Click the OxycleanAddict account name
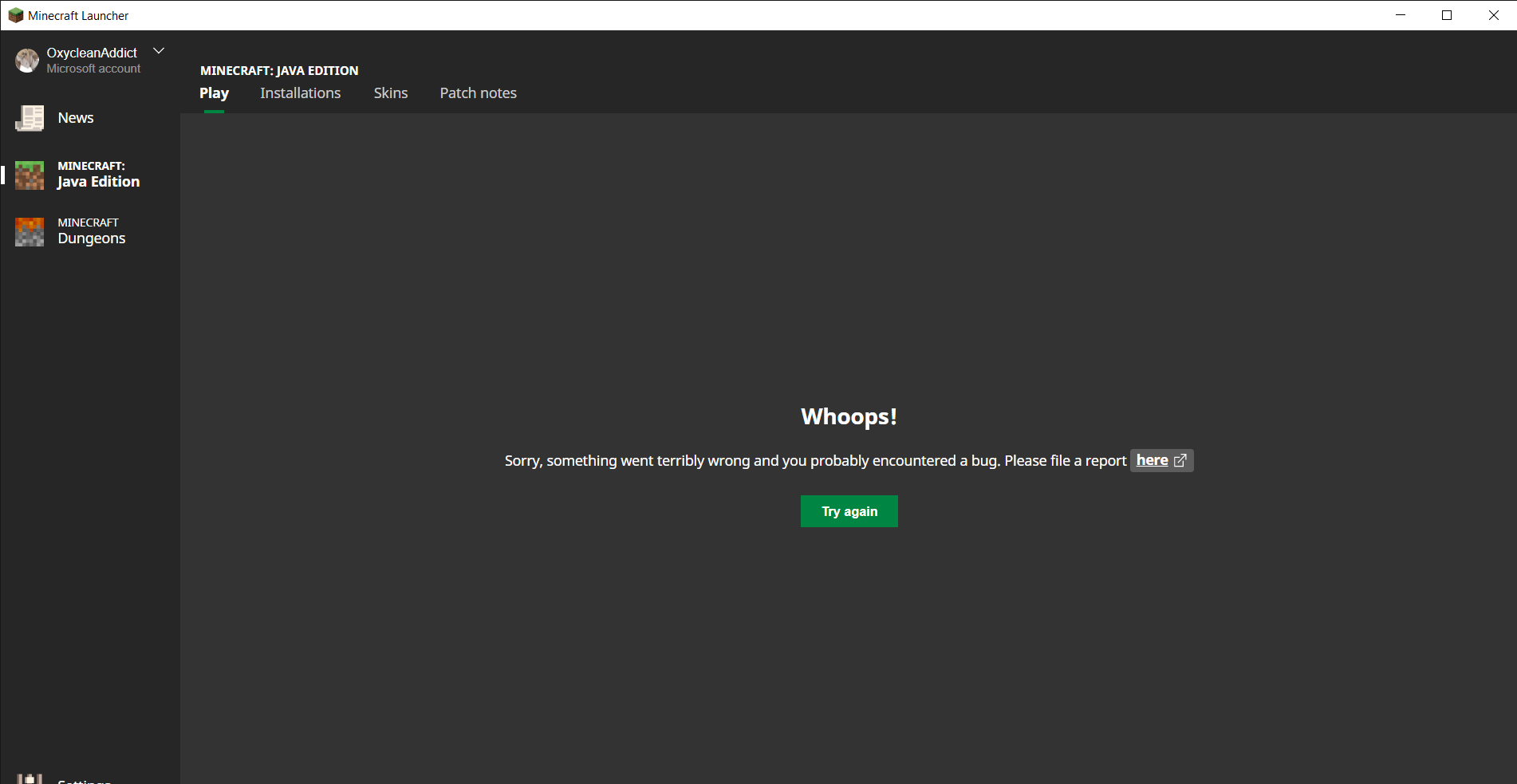Image resolution: width=1517 pixels, height=784 pixels. coord(92,53)
